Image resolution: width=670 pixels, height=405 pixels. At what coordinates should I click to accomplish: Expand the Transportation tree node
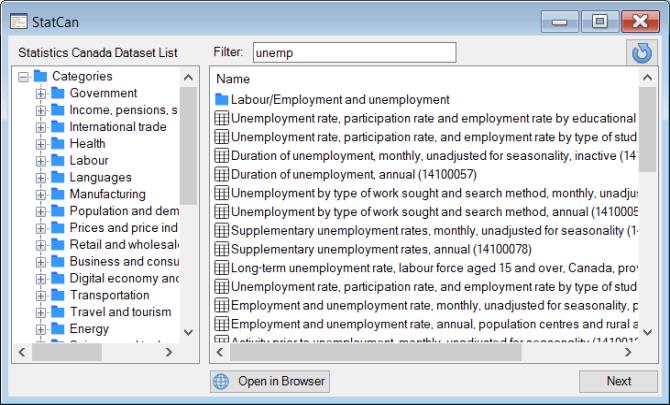(x=41, y=296)
